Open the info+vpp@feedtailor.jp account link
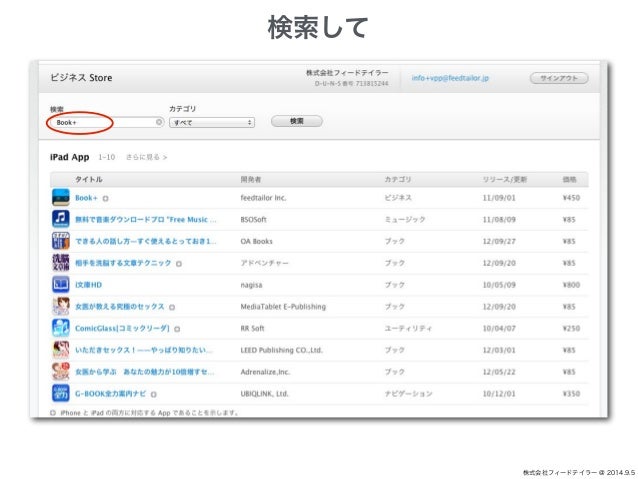 point(450,78)
